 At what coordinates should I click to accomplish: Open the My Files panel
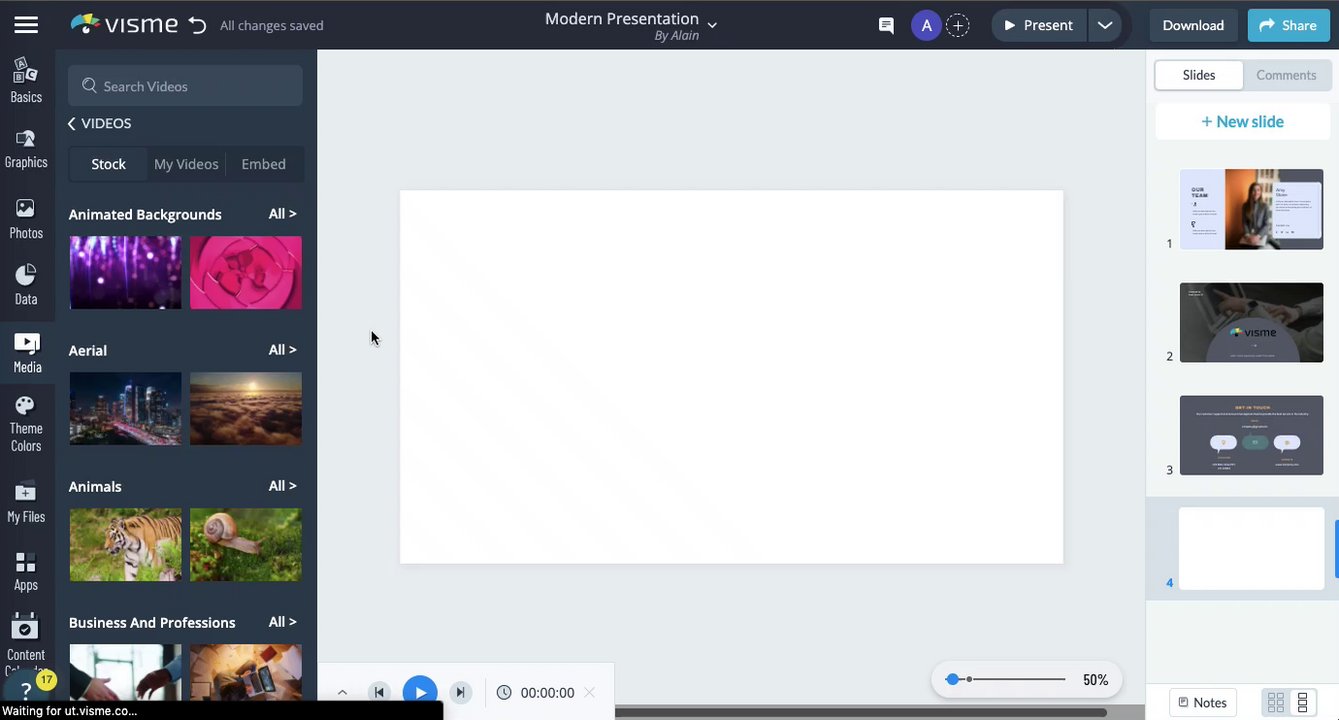(26, 502)
